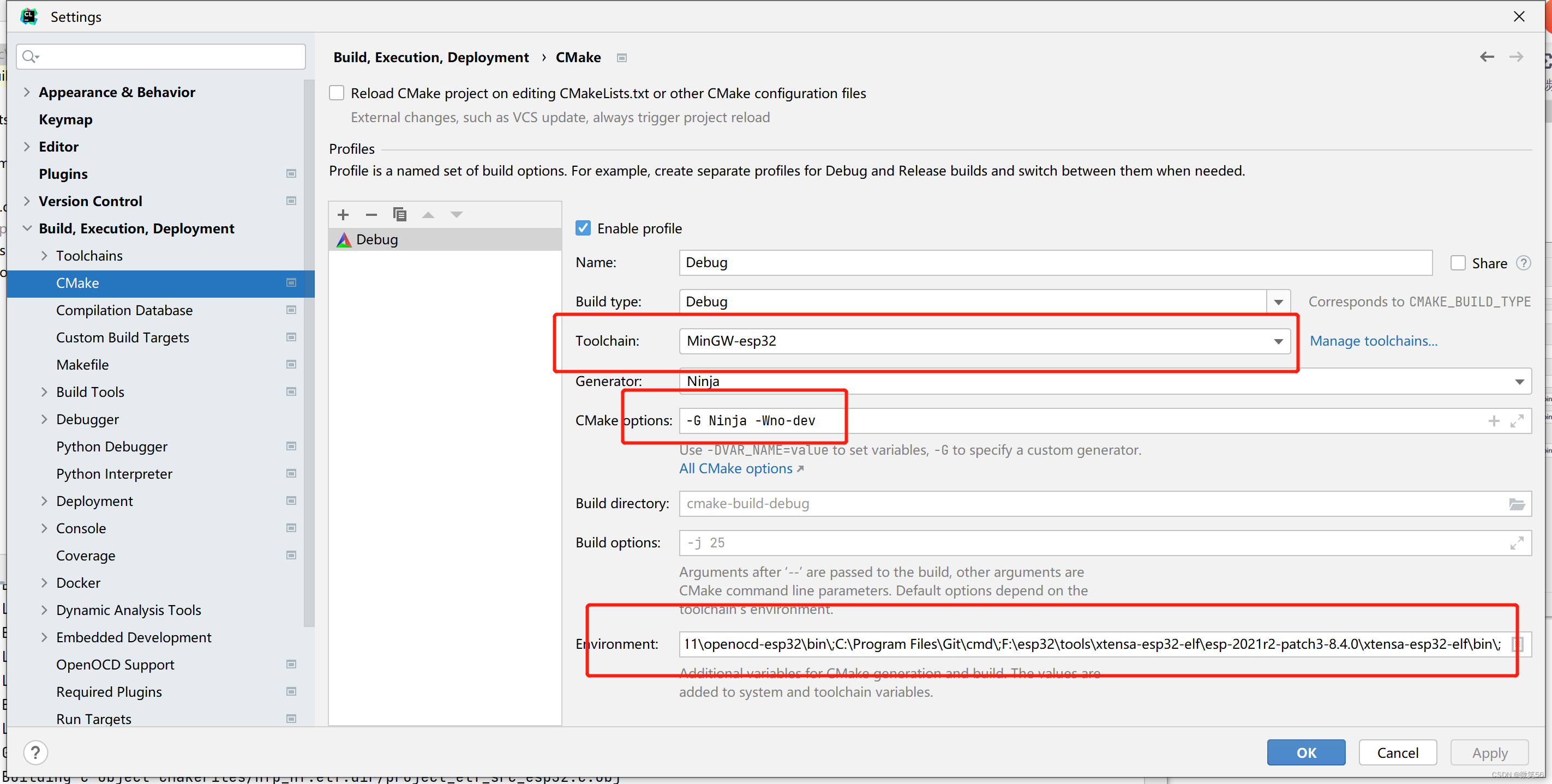Click the plus icon in CMake options field

click(x=1494, y=421)
